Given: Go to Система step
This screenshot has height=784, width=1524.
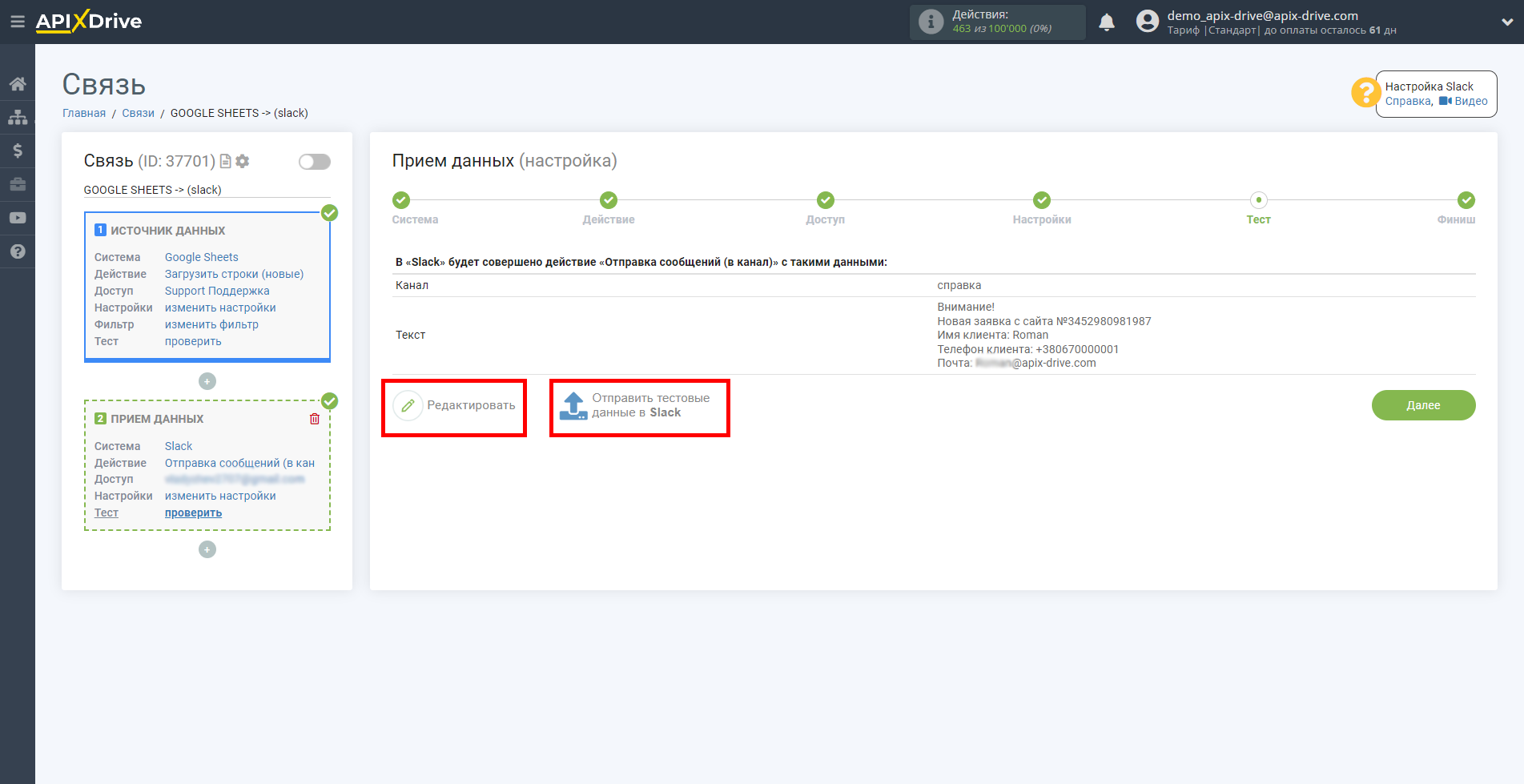Looking at the screenshot, I should (401, 200).
